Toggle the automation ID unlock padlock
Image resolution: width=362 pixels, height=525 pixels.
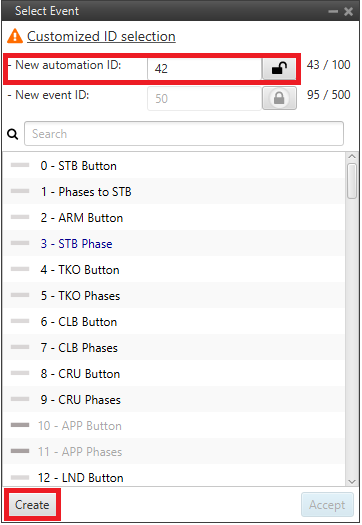279,69
